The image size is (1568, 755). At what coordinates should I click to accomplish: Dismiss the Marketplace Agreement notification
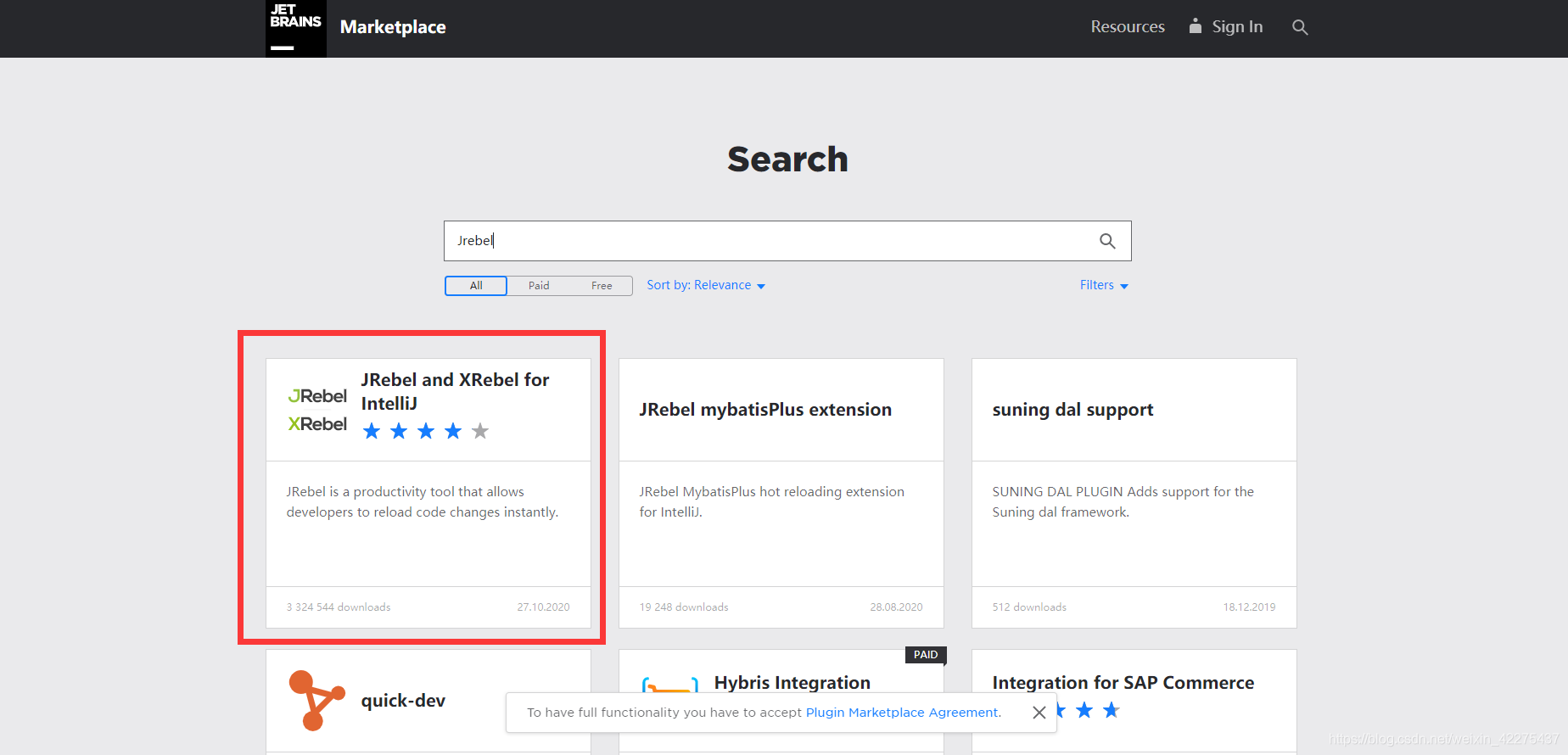coord(1039,713)
